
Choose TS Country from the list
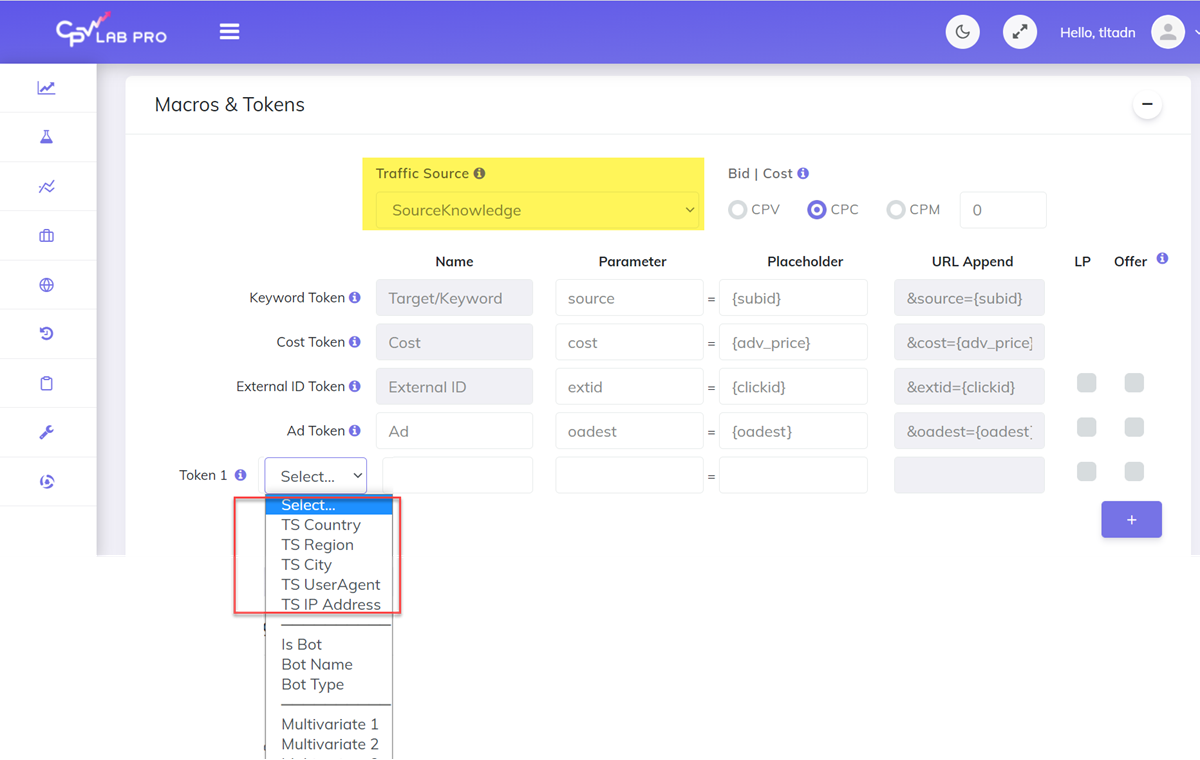[x=321, y=525]
